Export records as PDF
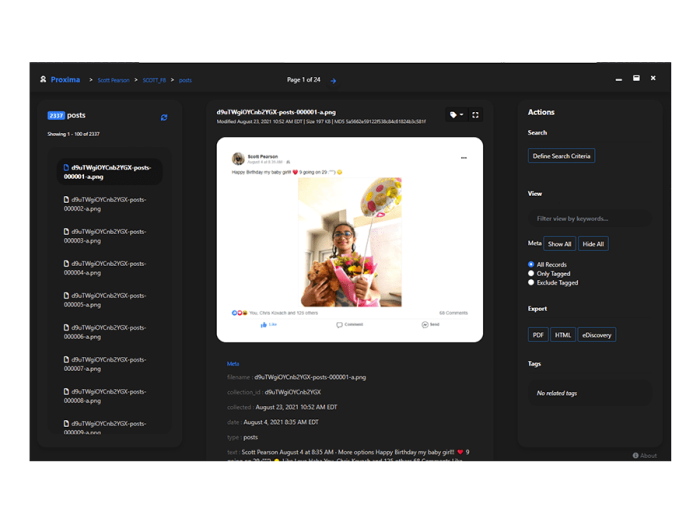The image size is (700, 525). 538,335
